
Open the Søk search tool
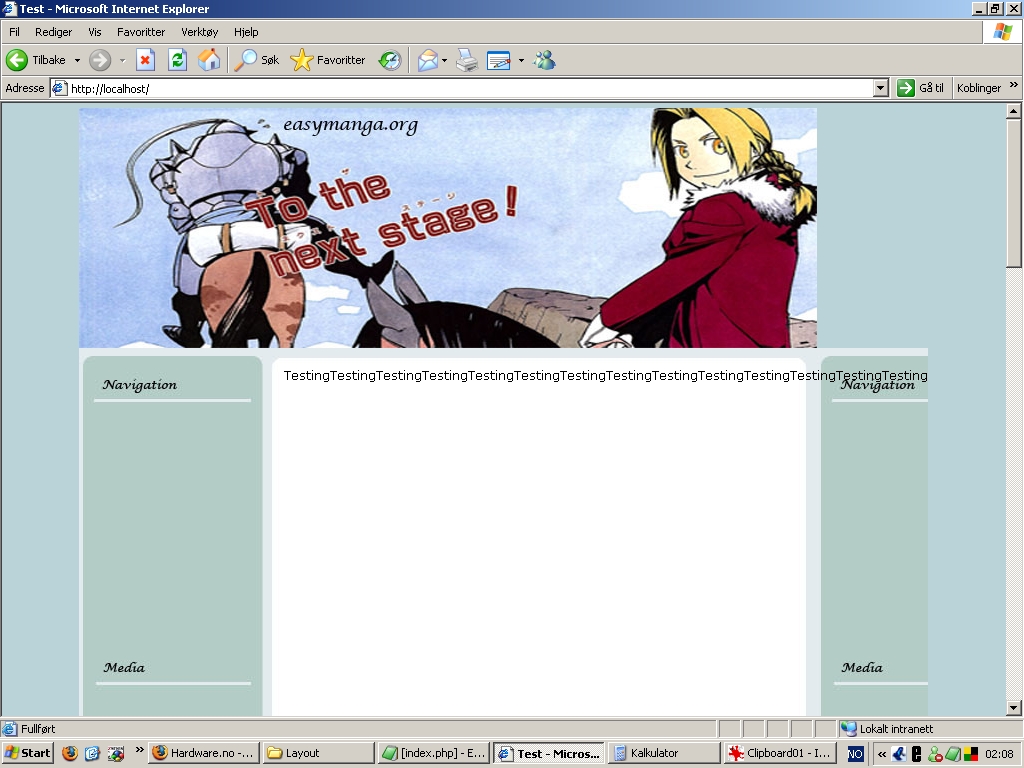(x=256, y=60)
